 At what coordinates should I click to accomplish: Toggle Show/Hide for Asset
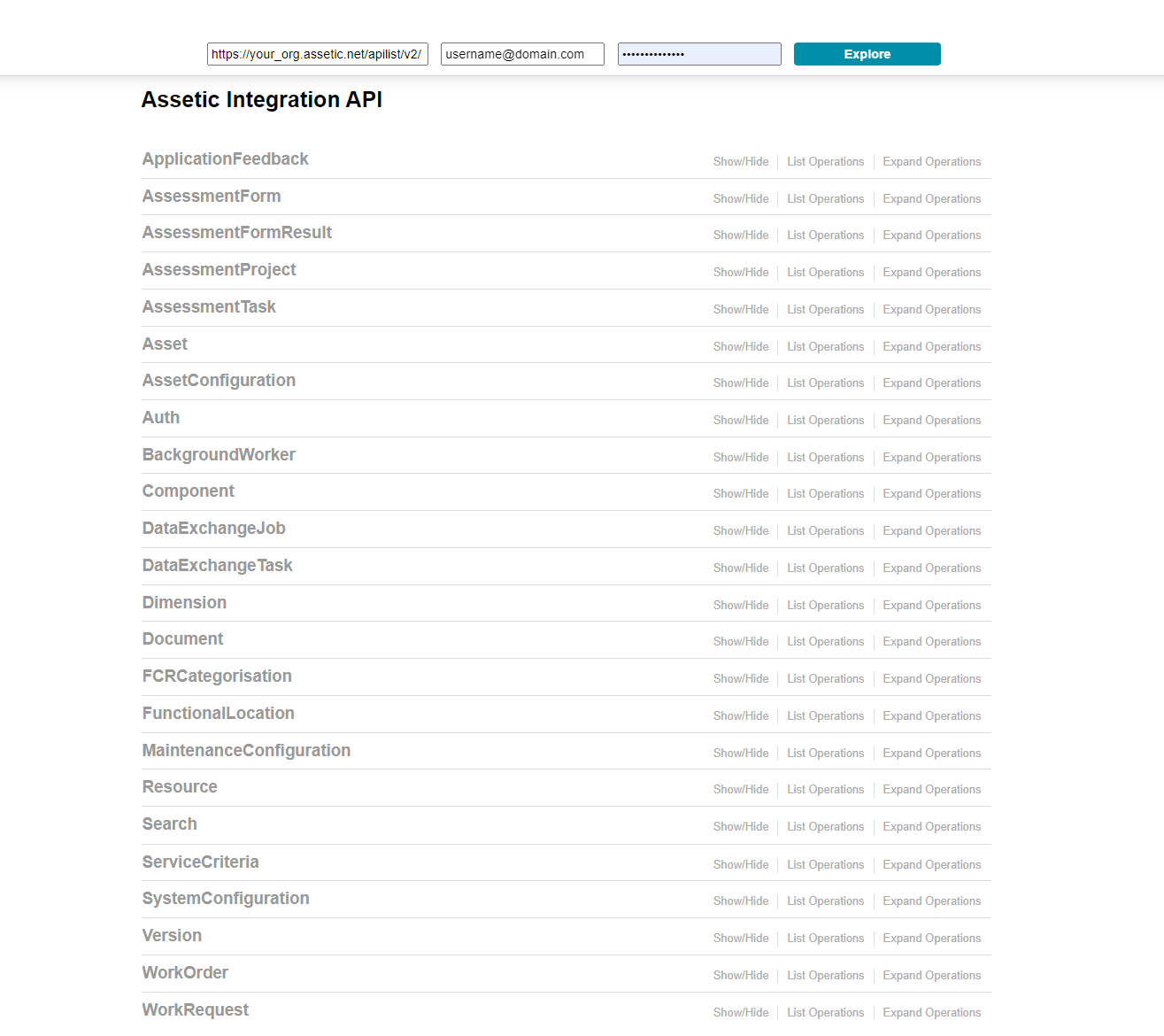(x=741, y=347)
